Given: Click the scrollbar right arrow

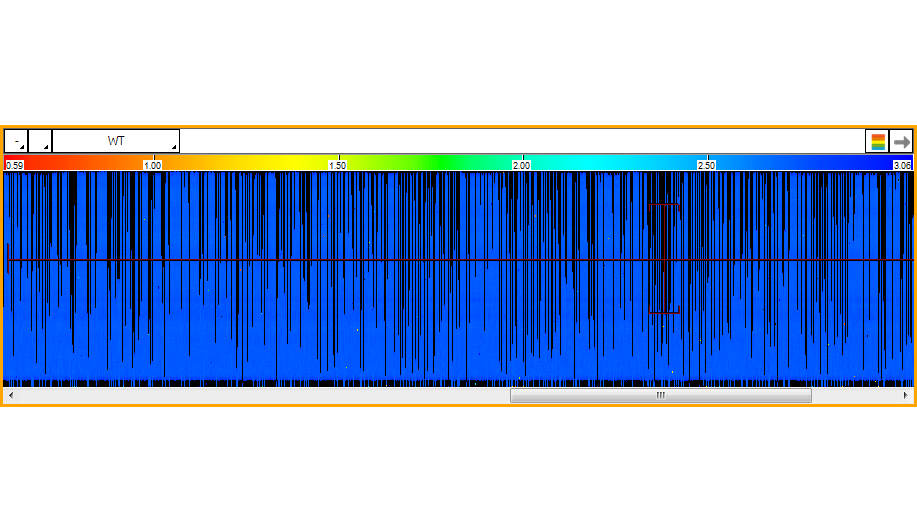Looking at the screenshot, I should pos(906,396).
